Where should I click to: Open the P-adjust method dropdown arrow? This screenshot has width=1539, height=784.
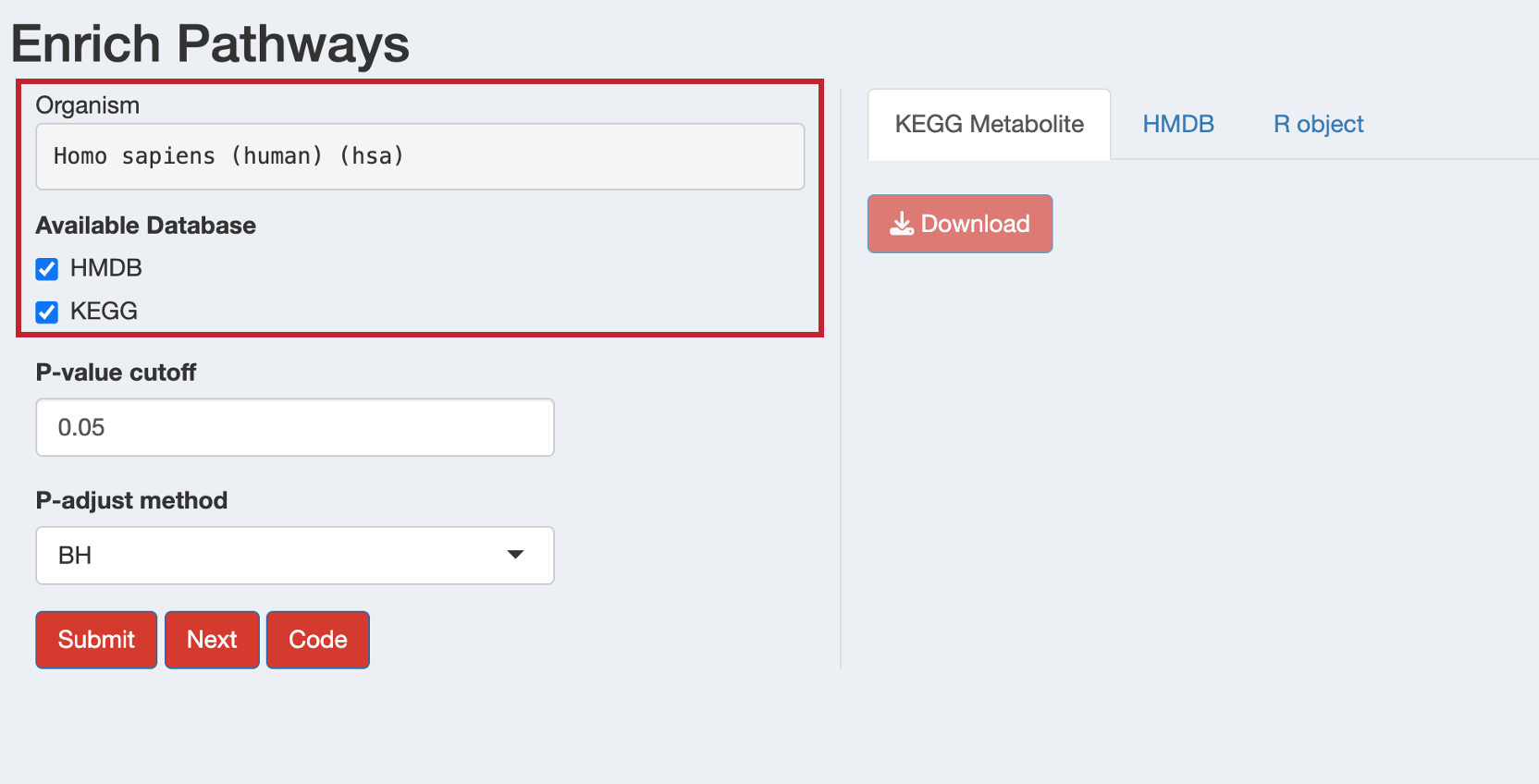515,555
